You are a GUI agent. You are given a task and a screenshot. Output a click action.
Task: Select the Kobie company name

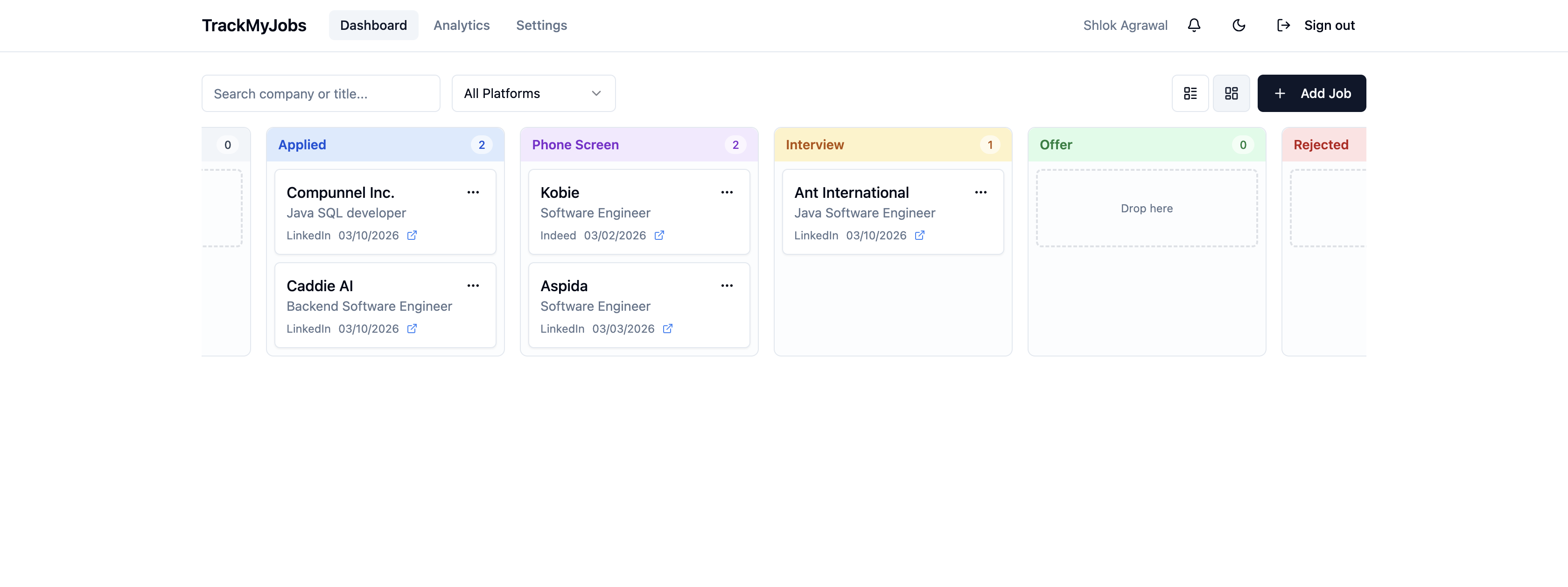(x=560, y=192)
